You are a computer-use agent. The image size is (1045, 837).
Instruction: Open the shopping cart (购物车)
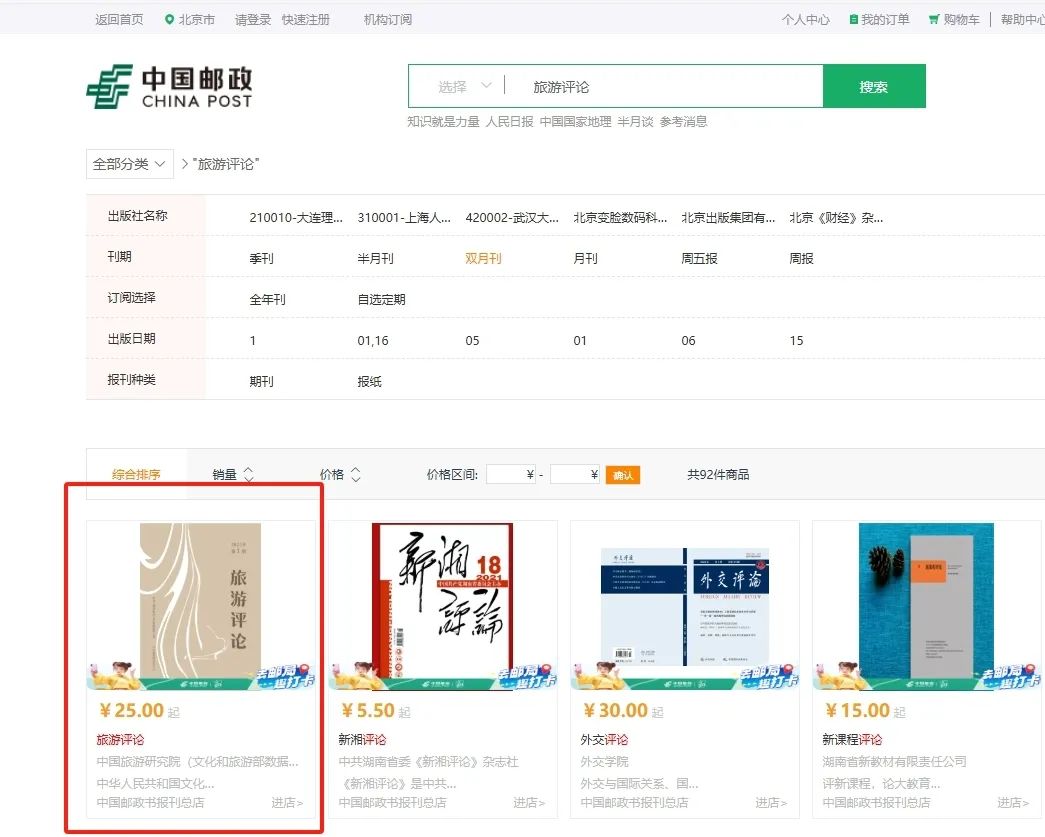pyautogui.click(x=953, y=20)
